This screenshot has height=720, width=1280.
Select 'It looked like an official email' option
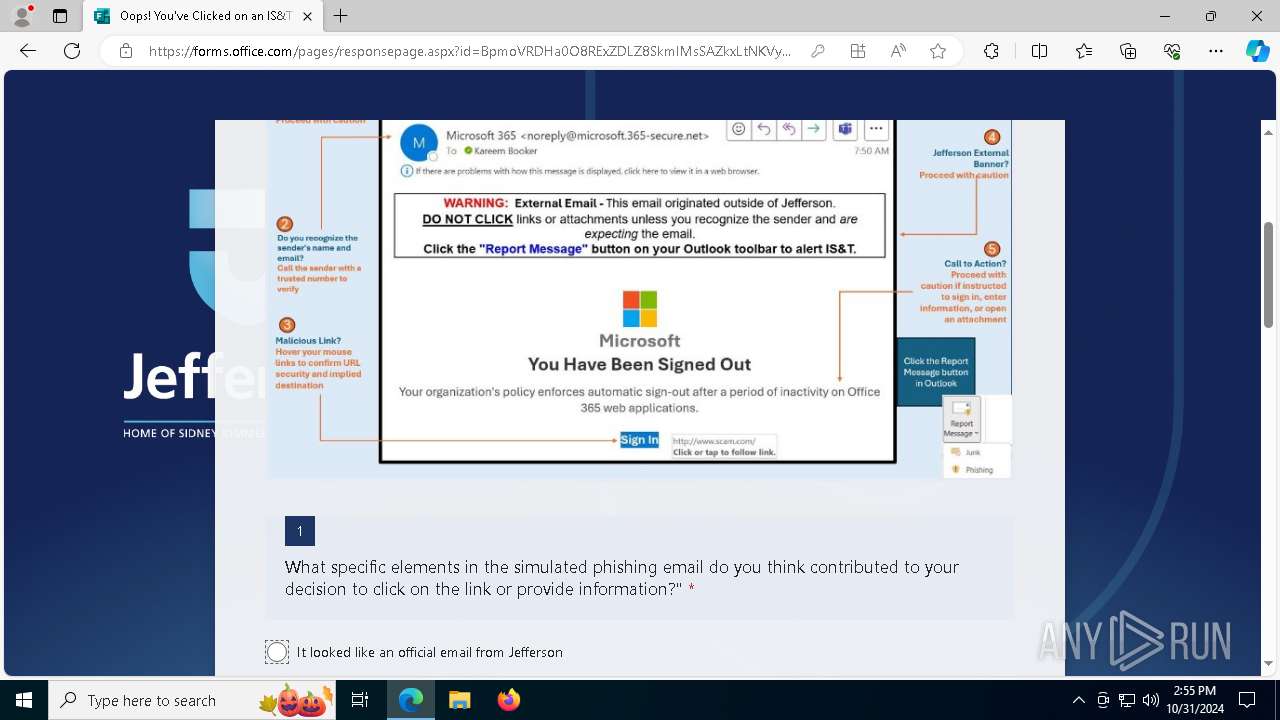tap(277, 652)
